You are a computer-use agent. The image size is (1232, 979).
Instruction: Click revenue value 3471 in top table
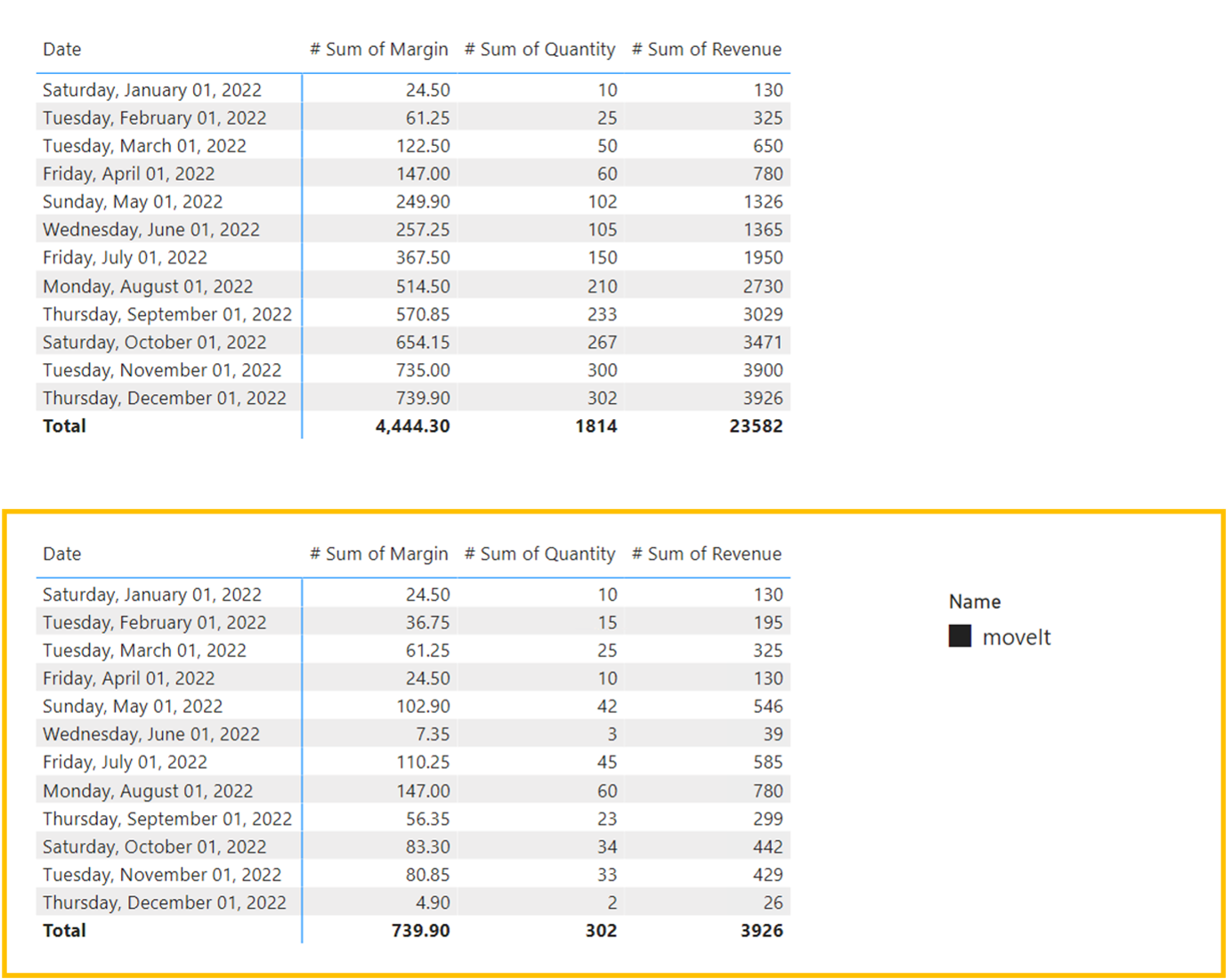point(763,342)
